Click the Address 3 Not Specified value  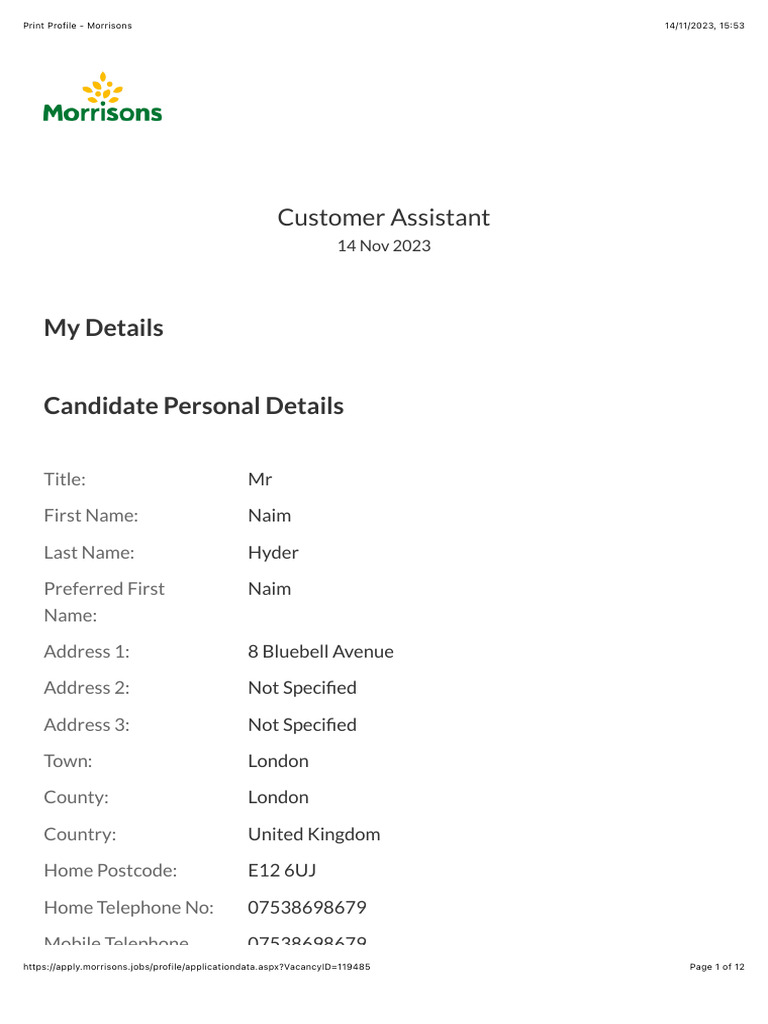302,725
